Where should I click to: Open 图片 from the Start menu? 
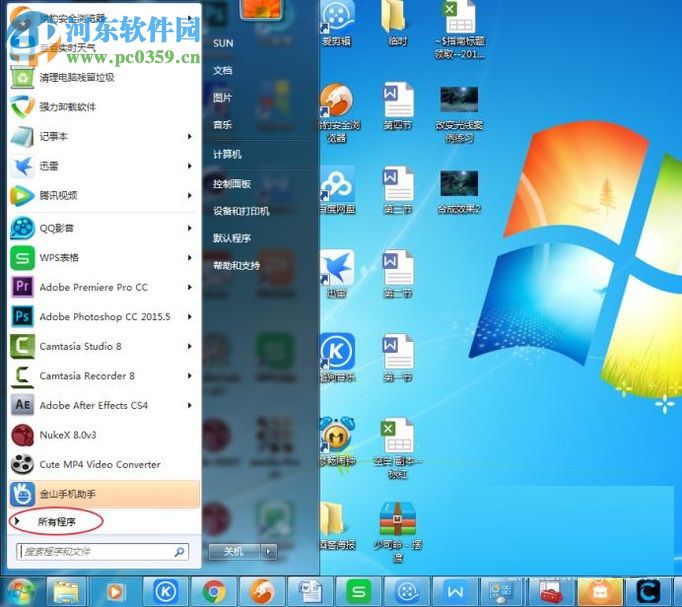222,97
